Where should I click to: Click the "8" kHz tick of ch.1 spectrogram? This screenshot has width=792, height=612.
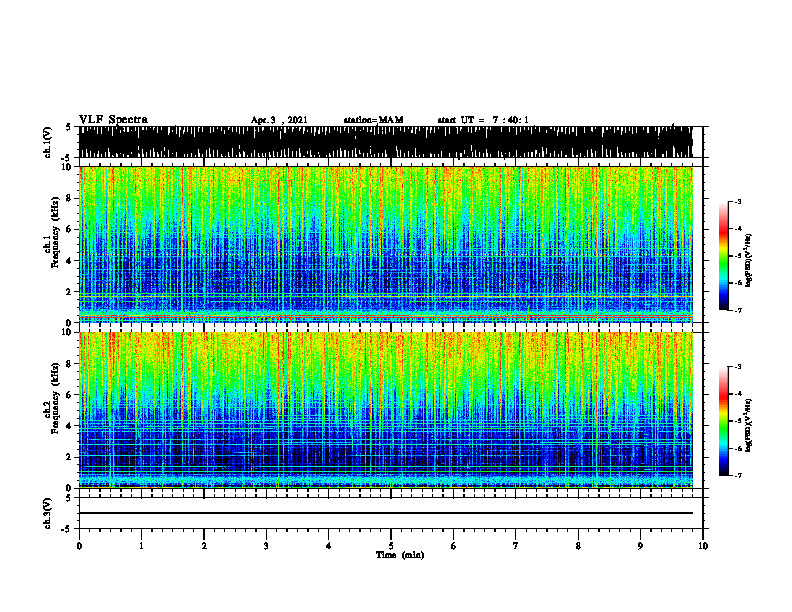(70, 198)
